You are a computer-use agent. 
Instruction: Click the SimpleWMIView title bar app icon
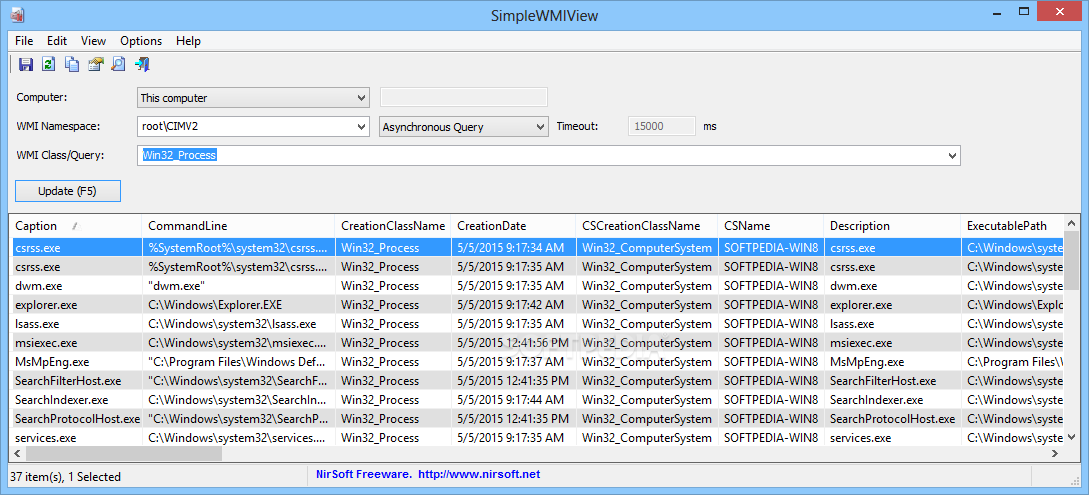point(19,13)
